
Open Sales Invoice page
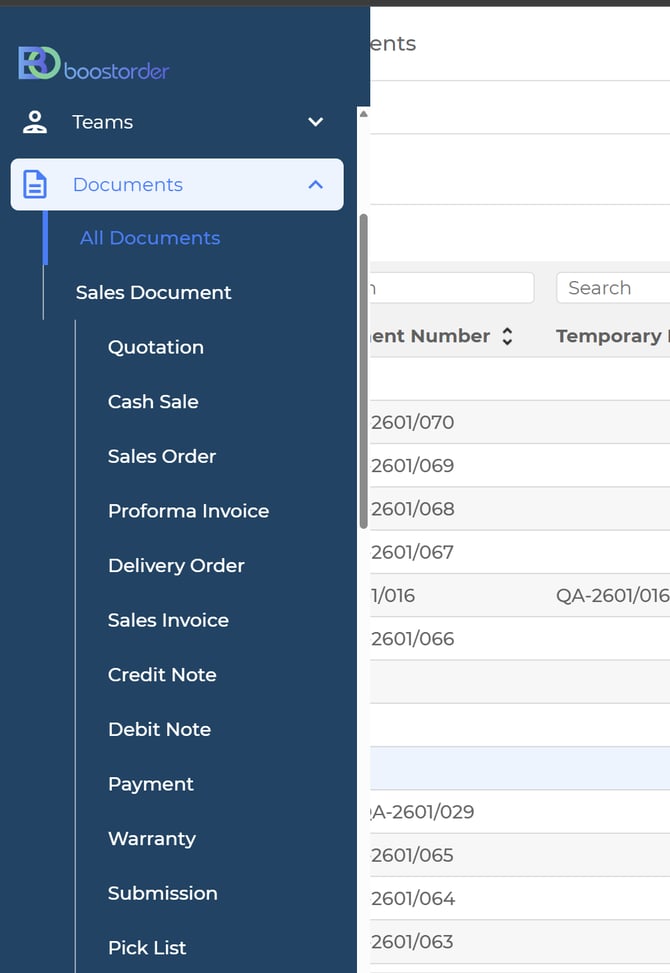(x=168, y=620)
